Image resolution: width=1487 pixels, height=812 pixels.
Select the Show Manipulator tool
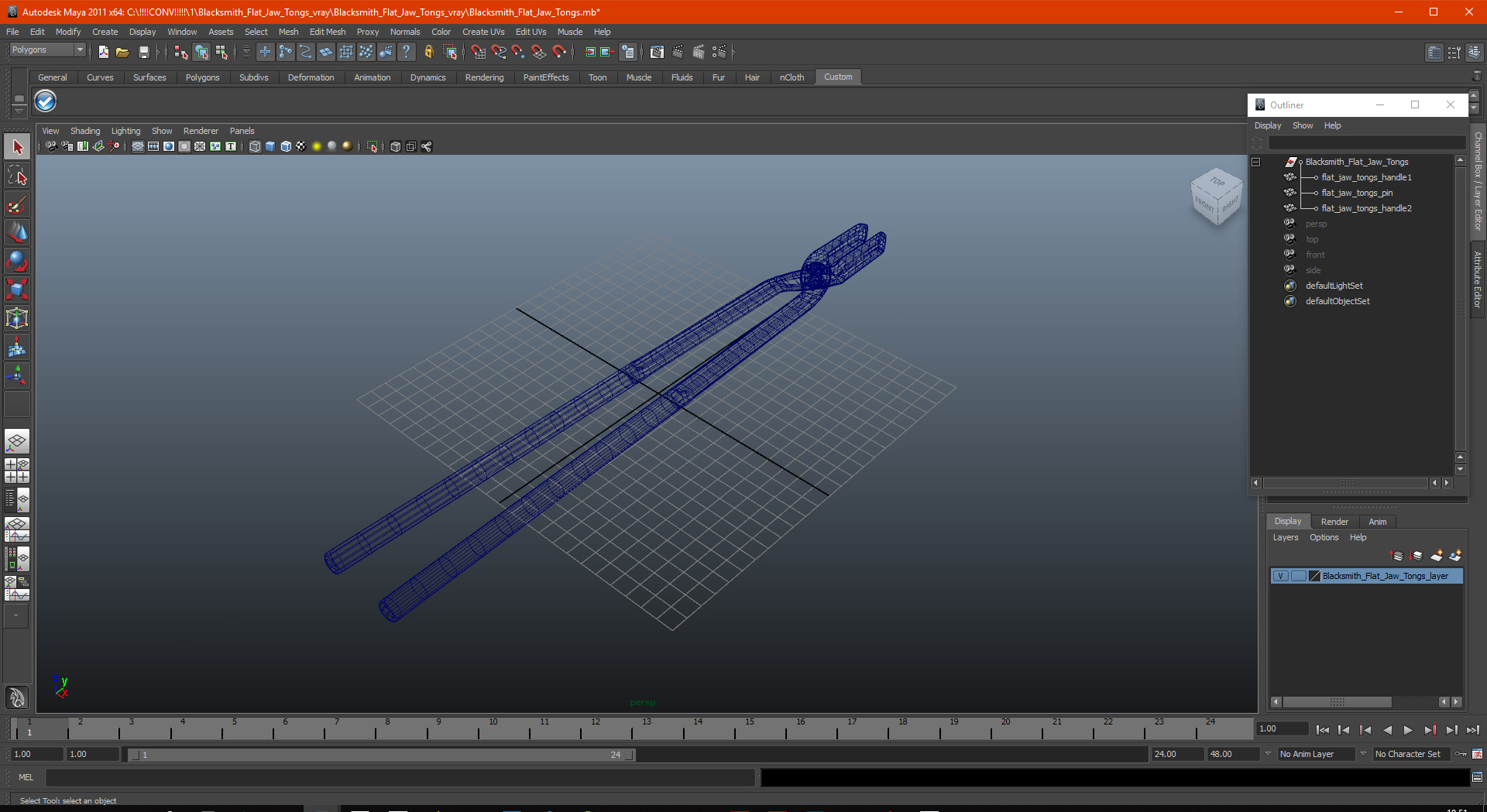click(17, 376)
